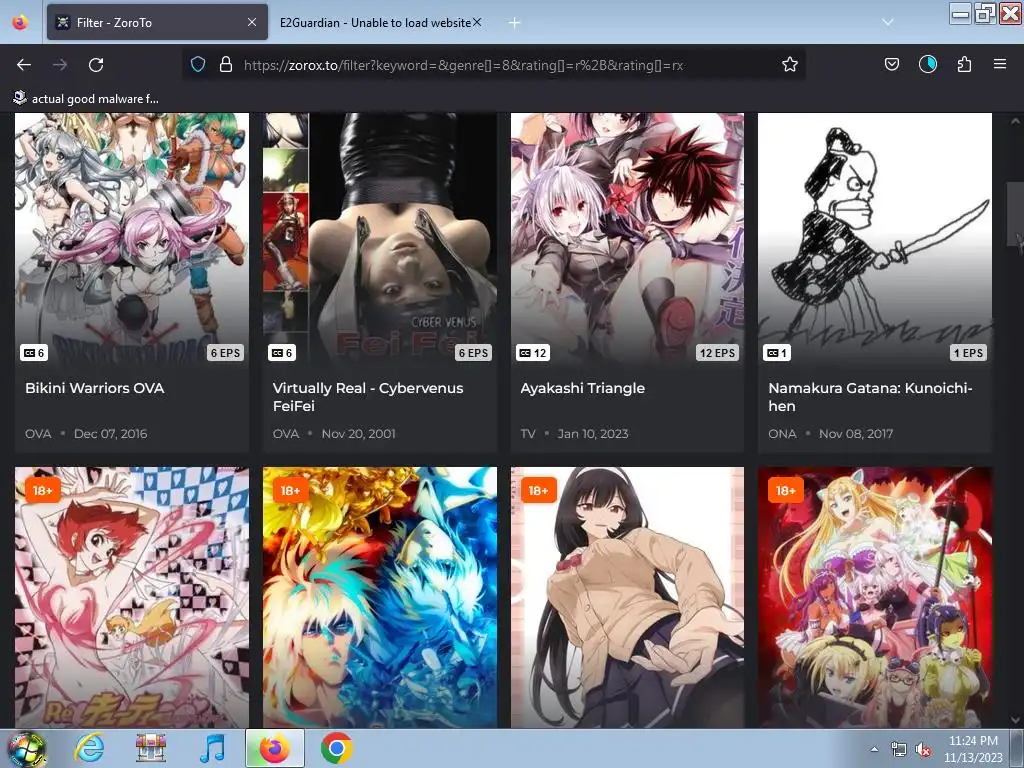Viewport: 1024px width, 768px height.
Task: Open the Firefox hamburger menu
Action: [999, 64]
